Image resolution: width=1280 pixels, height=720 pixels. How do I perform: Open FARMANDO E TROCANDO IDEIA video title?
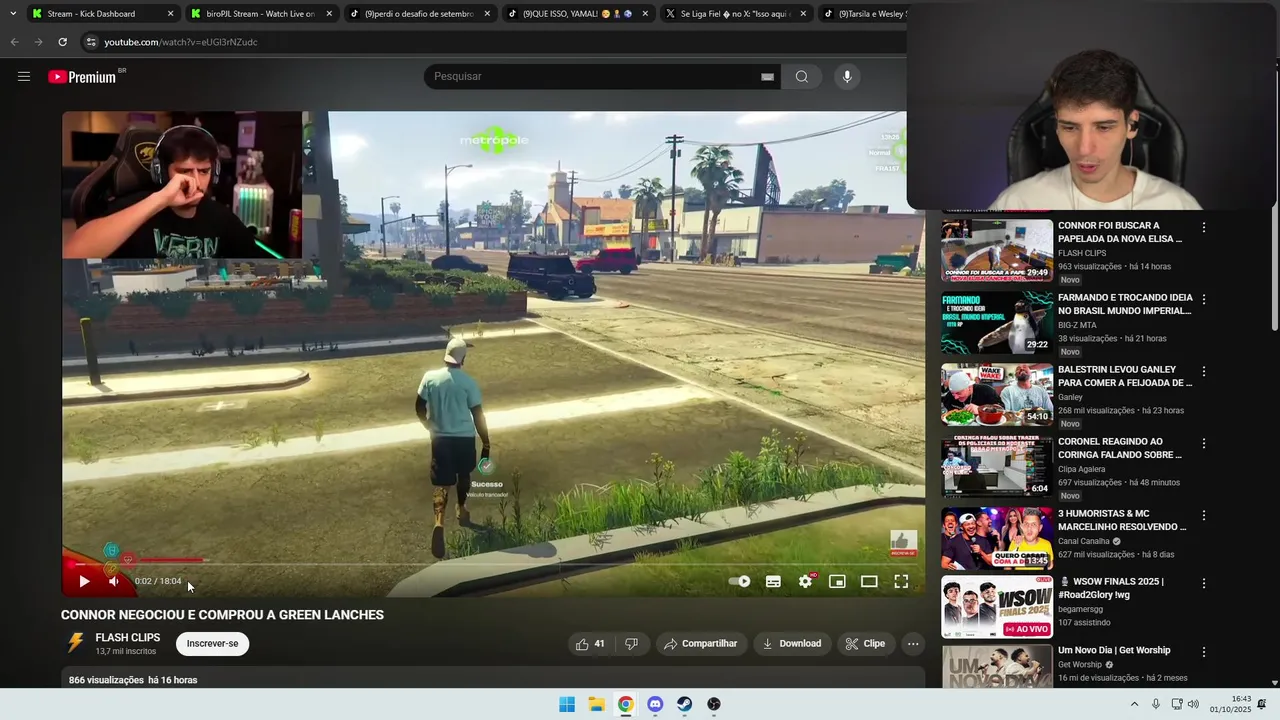coord(1125,304)
